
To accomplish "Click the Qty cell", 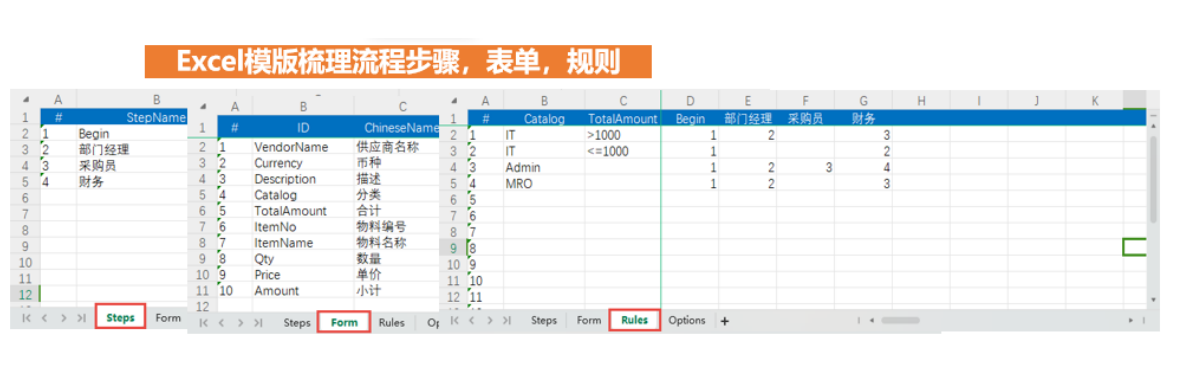I will tap(303, 259).
